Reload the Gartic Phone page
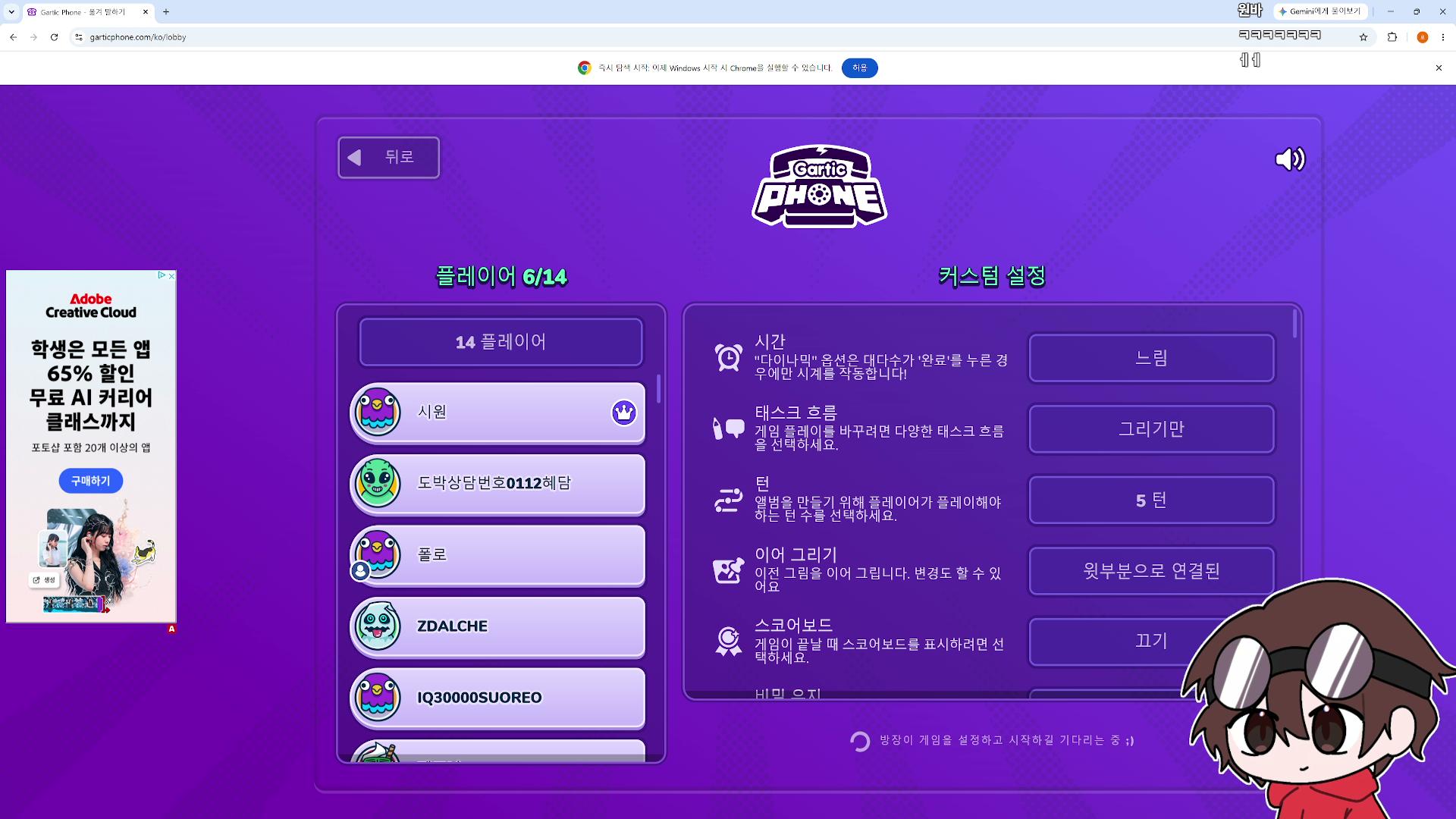The width and height of the screenshot is (1456, 819). pyautogui.click(x=54, y=37)
